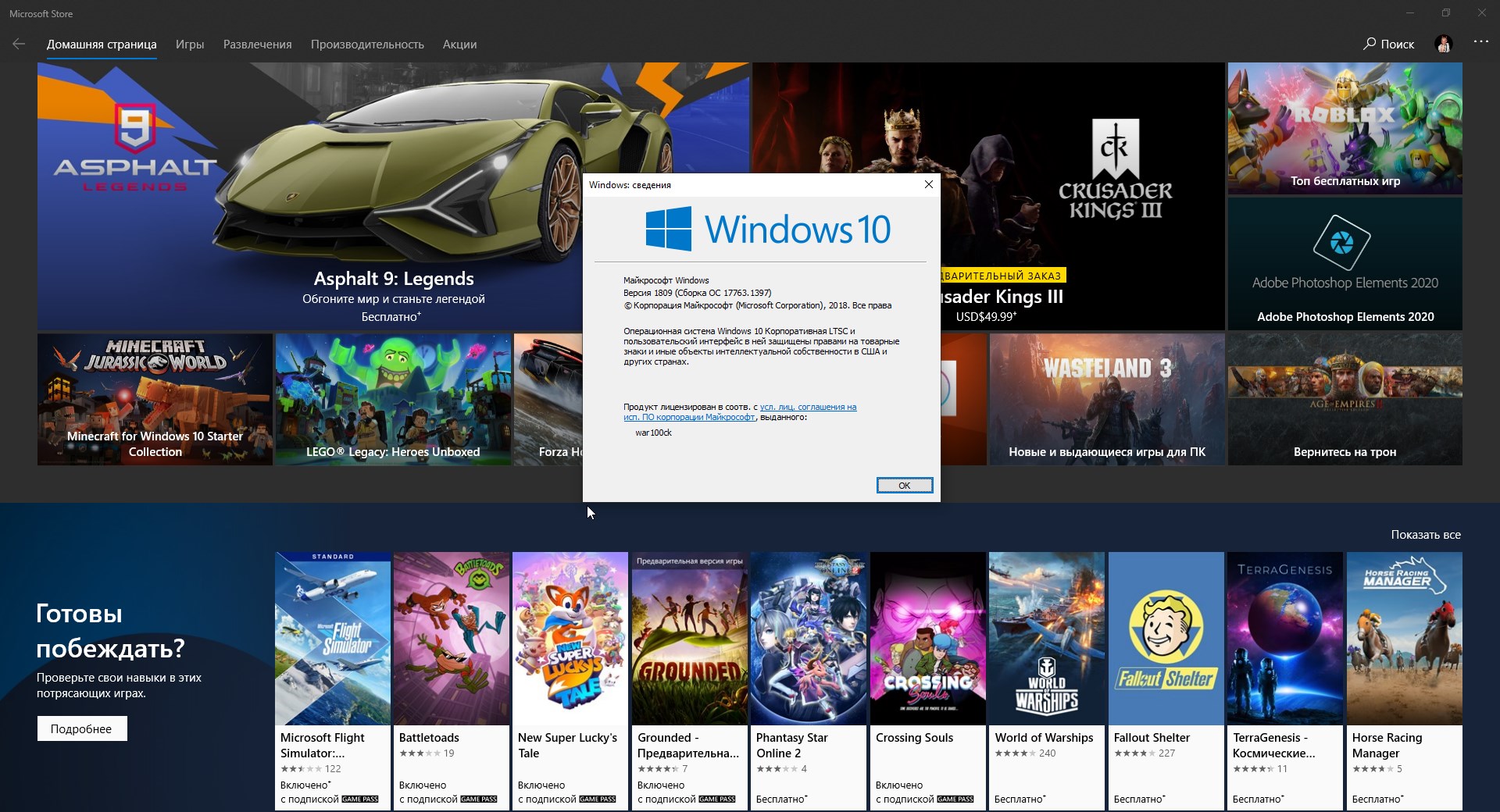
Task: Go back with the back arrow icon
Action: point(19,45)
